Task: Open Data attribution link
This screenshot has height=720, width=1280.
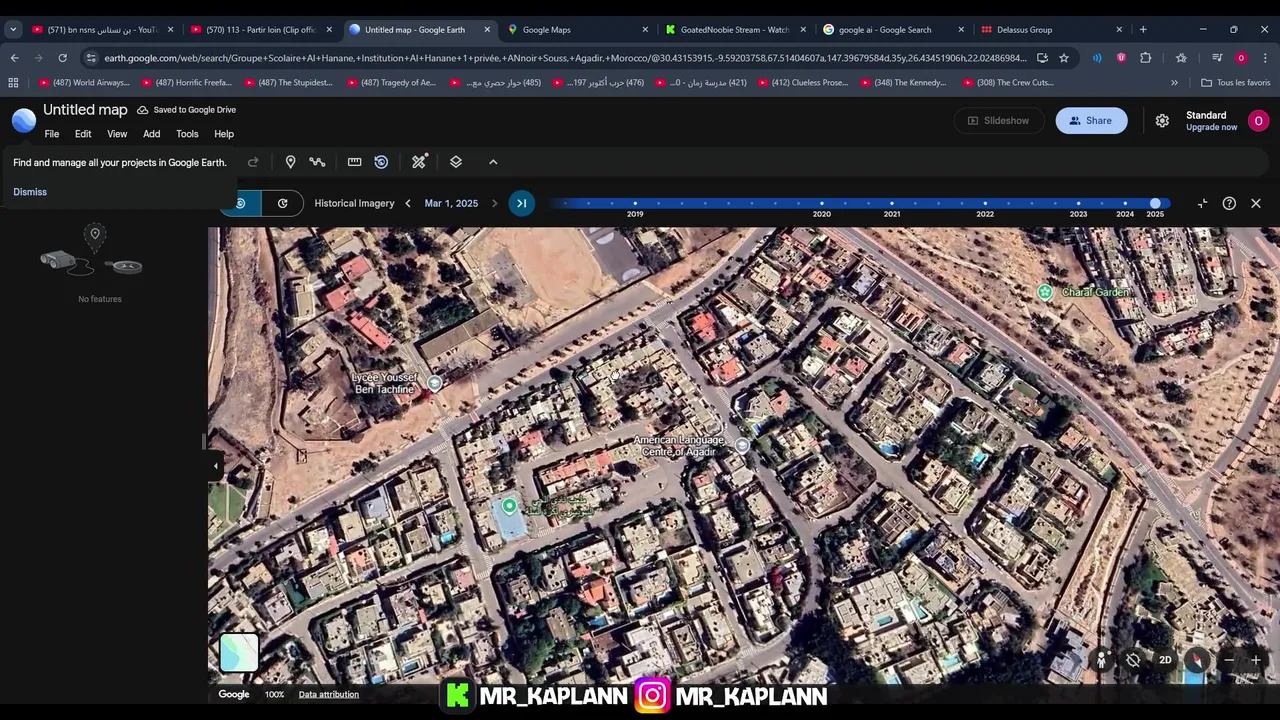Action: click(x=328, y=694)
